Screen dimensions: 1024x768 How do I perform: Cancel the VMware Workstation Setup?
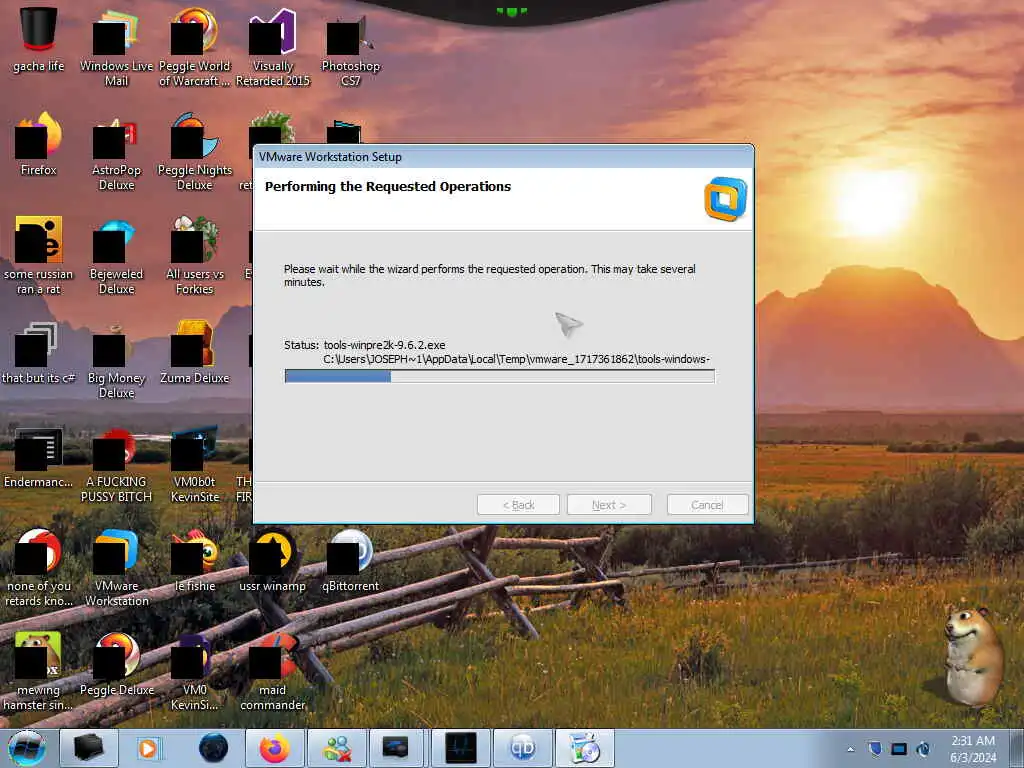tap(707, 505)
